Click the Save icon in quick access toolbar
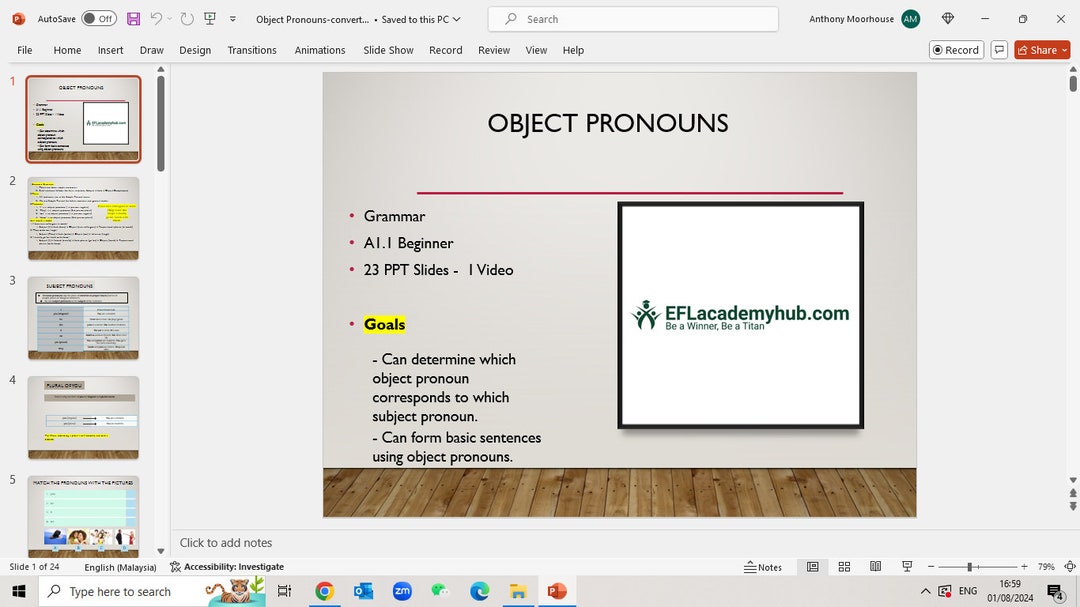1080x607 pixels. (x=132, y=18)
